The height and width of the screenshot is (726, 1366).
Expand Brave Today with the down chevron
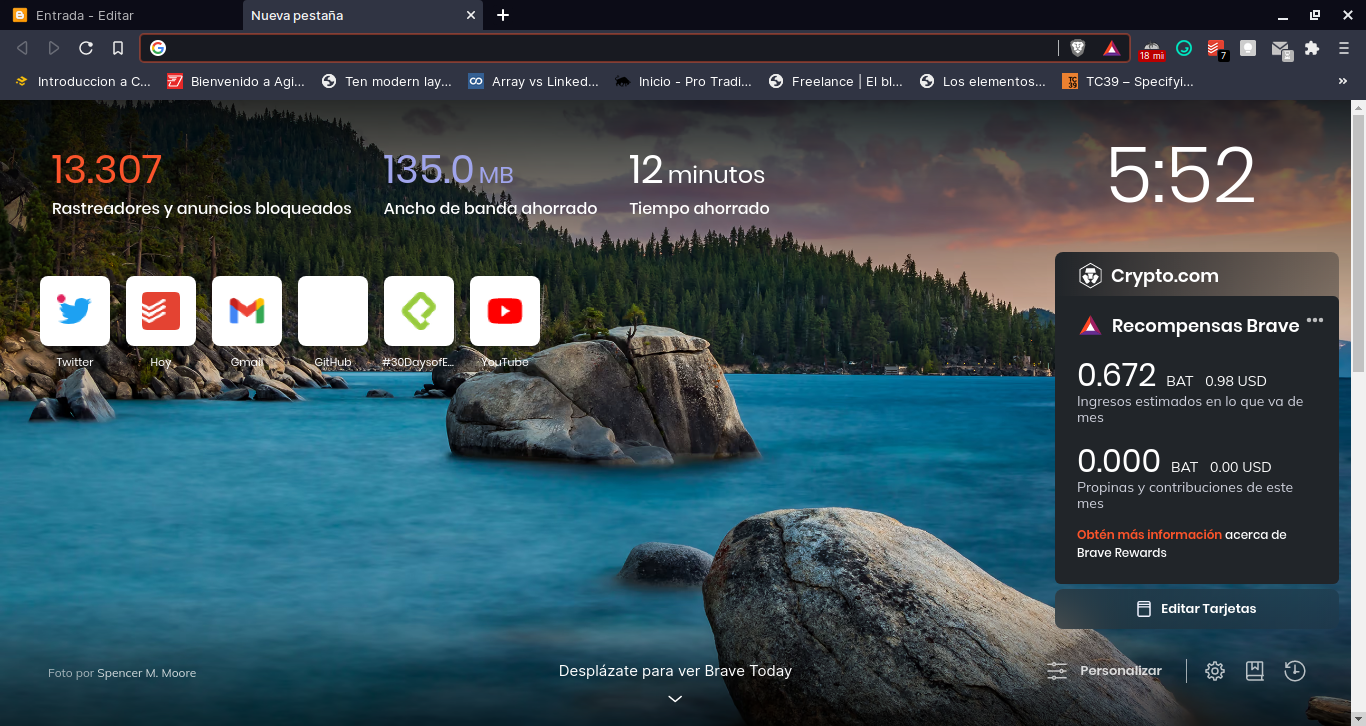point(675,698)
